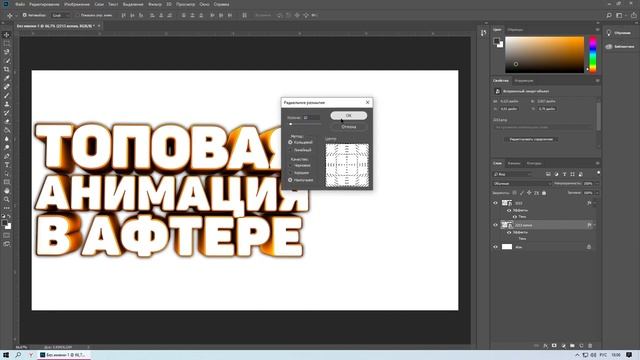
Task: Click the add layer style fx icon
Action: coord(545,346)
